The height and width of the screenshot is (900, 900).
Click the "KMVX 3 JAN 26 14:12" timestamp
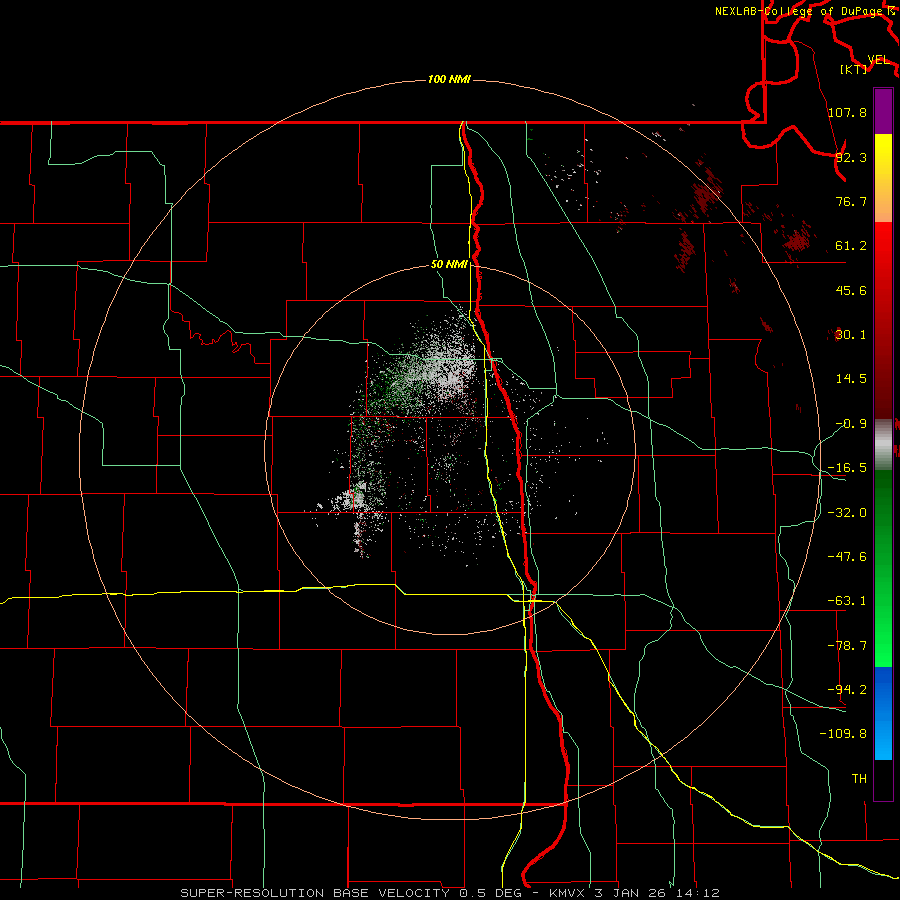[x=634, y=893]
